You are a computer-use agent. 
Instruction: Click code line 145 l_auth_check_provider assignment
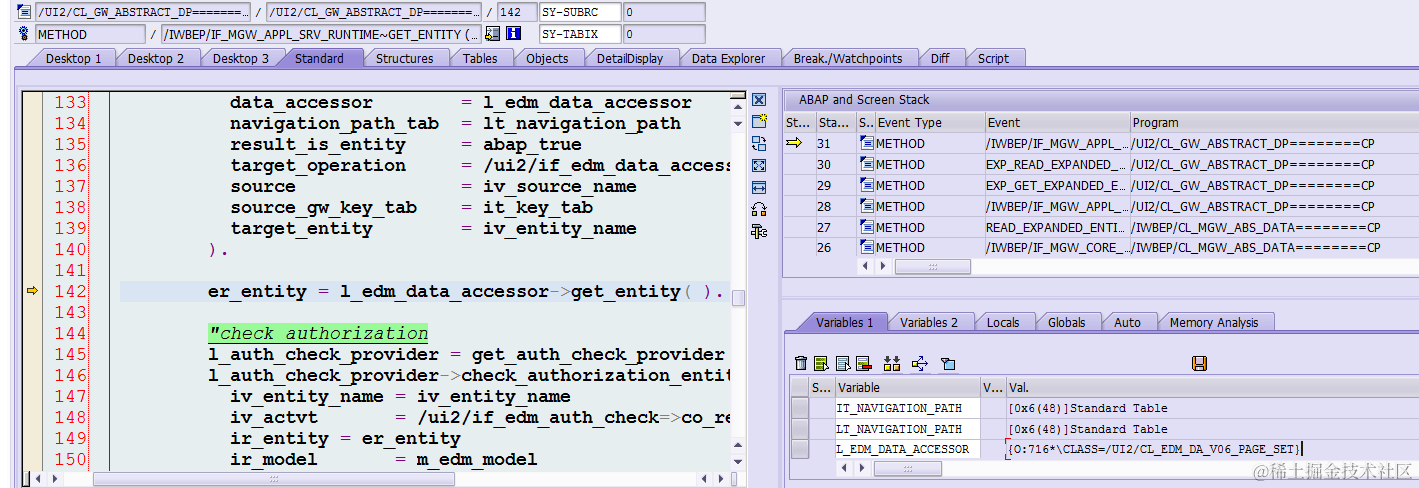point(466,354)
